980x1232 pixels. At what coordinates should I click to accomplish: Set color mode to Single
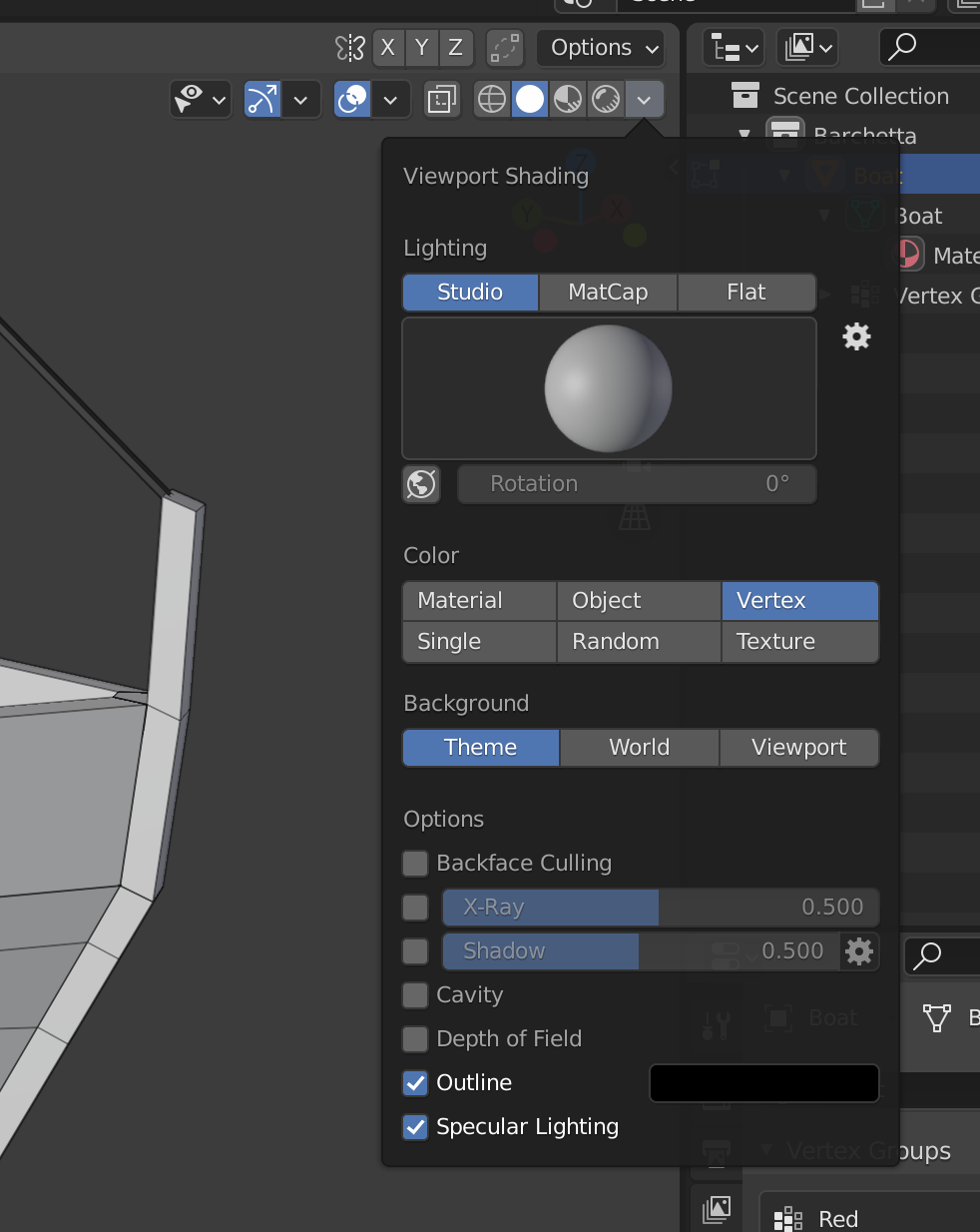pos(479,642)
